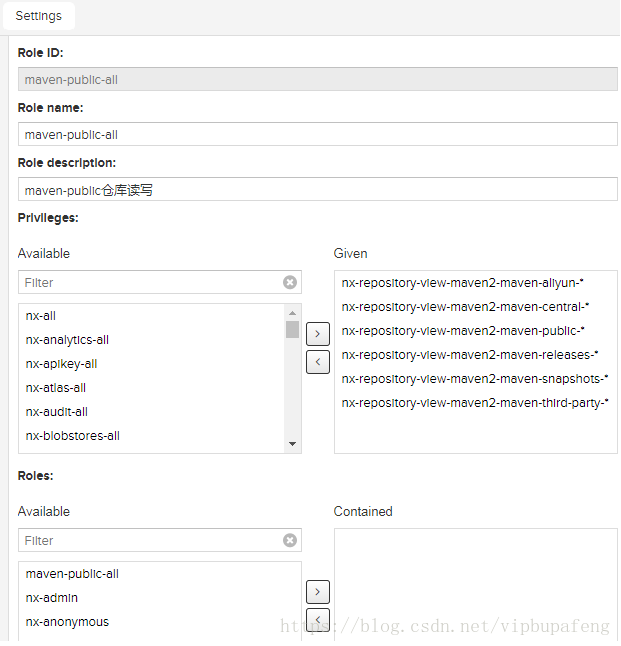
Task: Click the privileges list scroll-up arrow
Action: [x=293, y=313]
